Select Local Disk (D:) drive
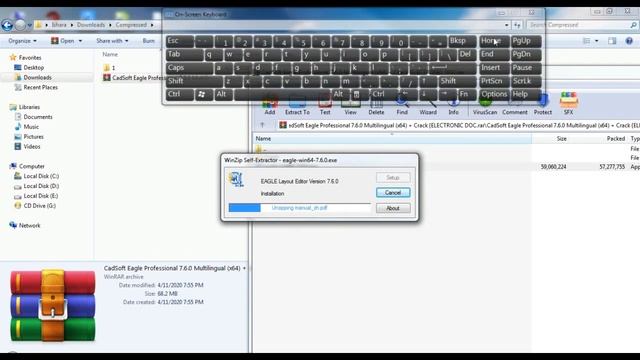The height and width of the screenshot is (360, 640). pyautogui.click(x=41, y=186)
